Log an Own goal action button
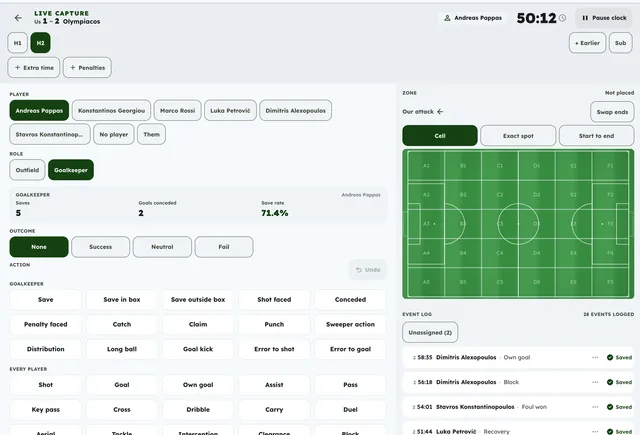 [198, 385]
